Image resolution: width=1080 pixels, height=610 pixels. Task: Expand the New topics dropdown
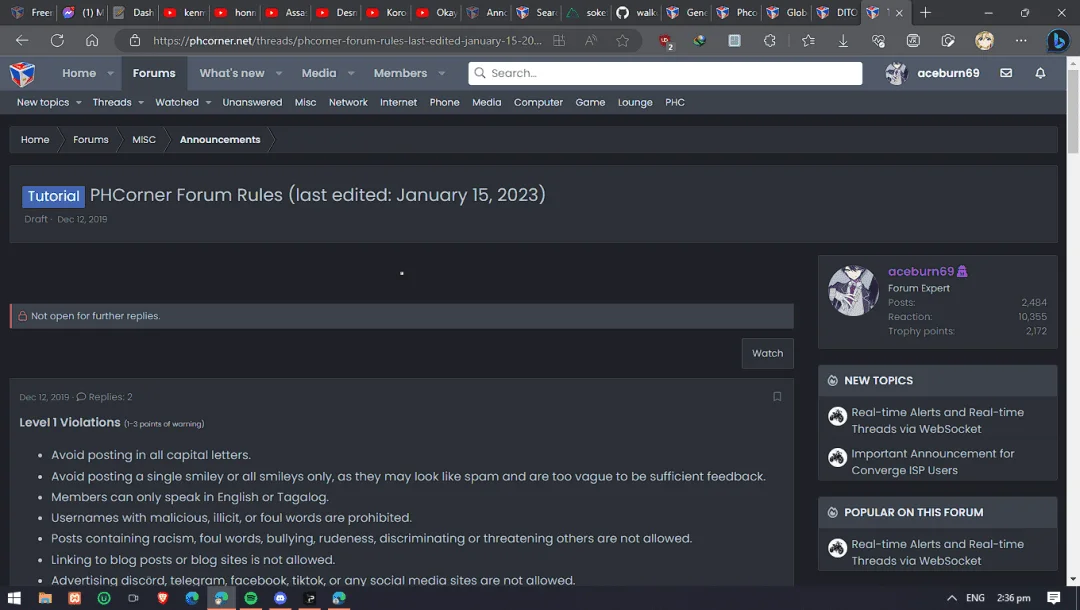tap(79, 103)
